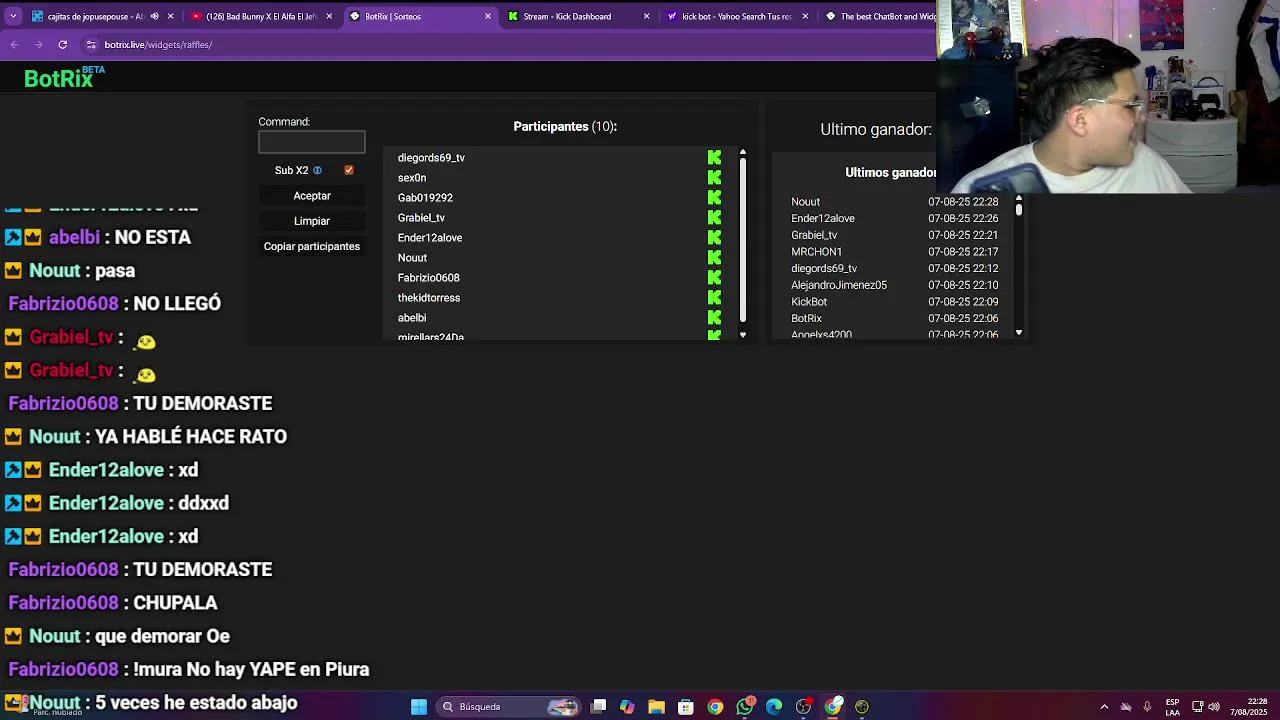
Task: Click the Kick icon for participant Ender12alove
Action: click(x=714, y=238)
